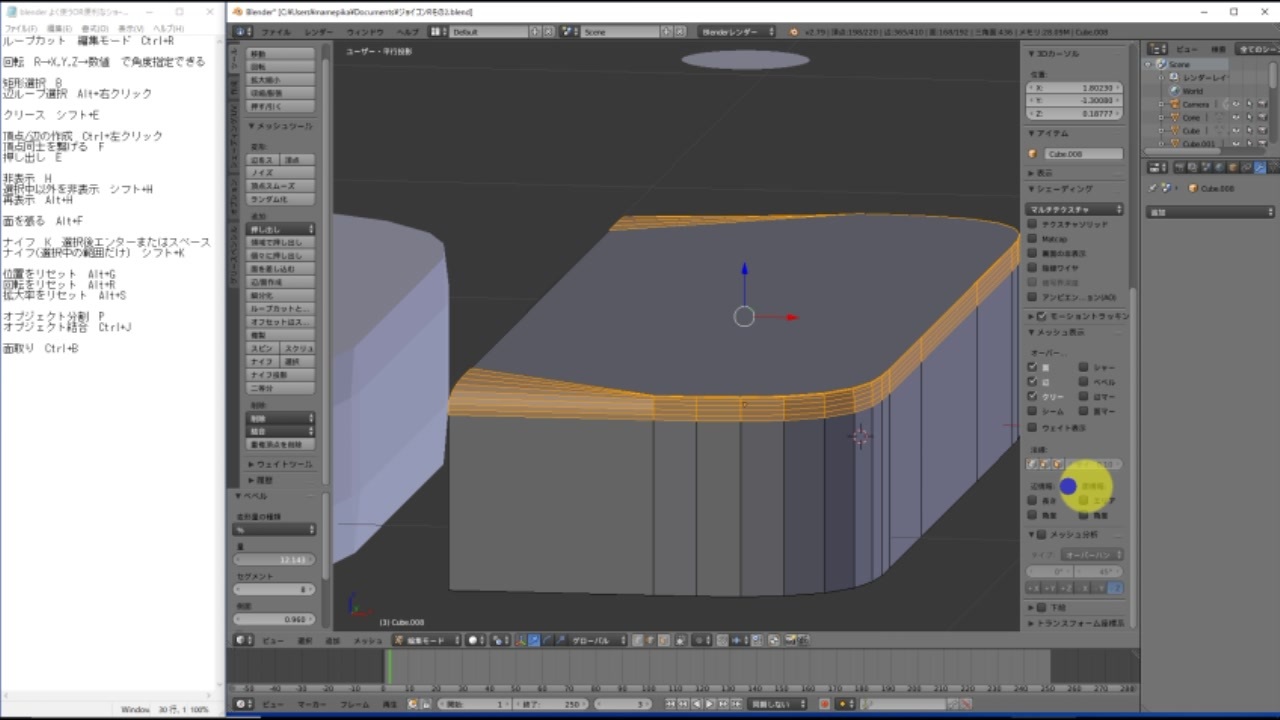
Task: Enable the Matcap checkbox
Action: coord(1033,239)
